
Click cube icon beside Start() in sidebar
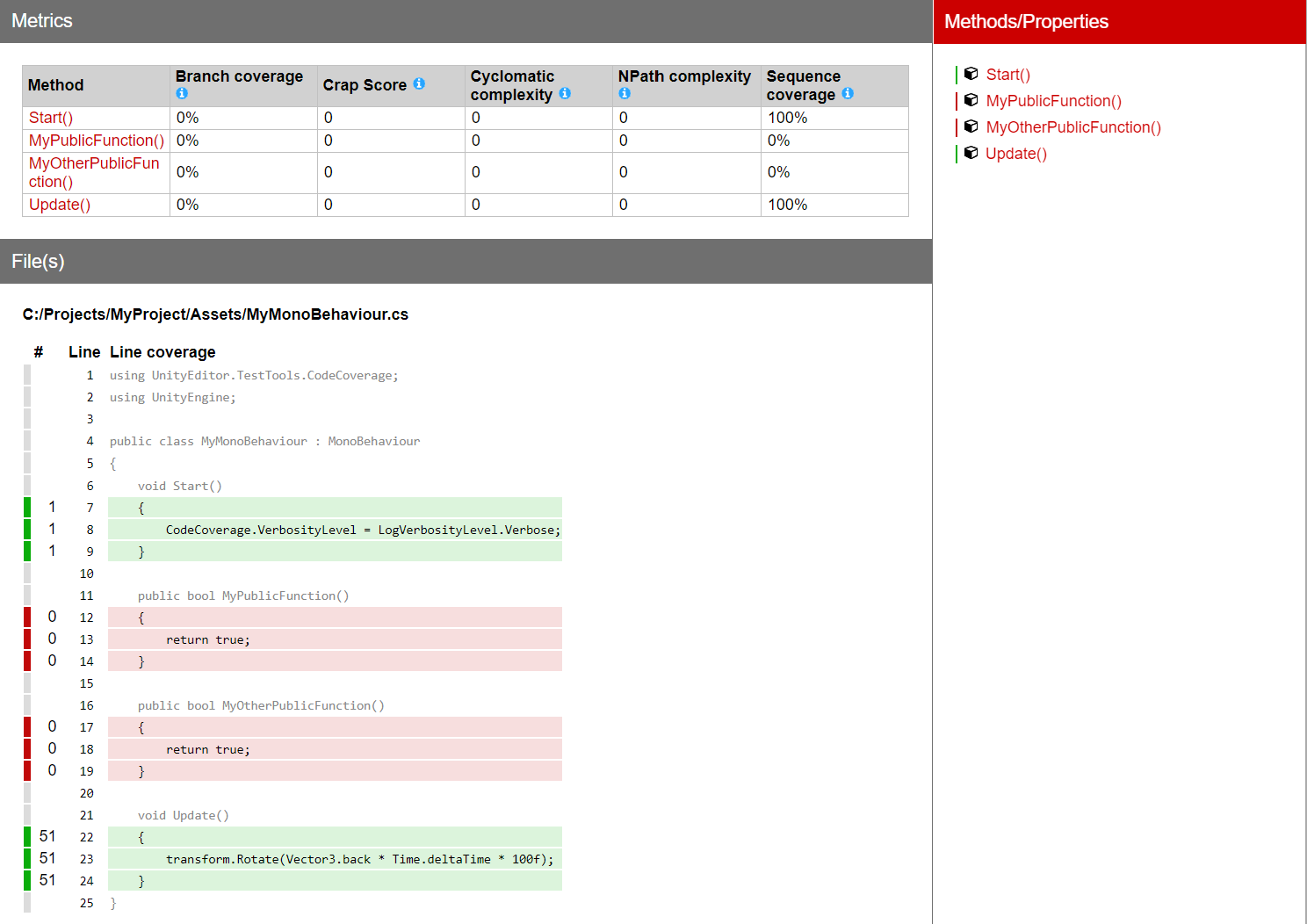pyautogui.click(x=971, y=74)
